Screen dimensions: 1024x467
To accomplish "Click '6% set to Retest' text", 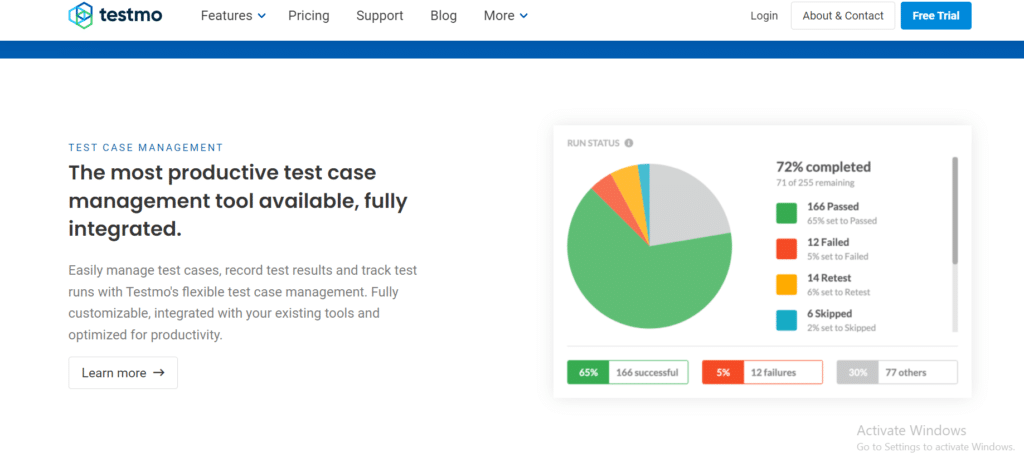I will [x=839, y=292].
